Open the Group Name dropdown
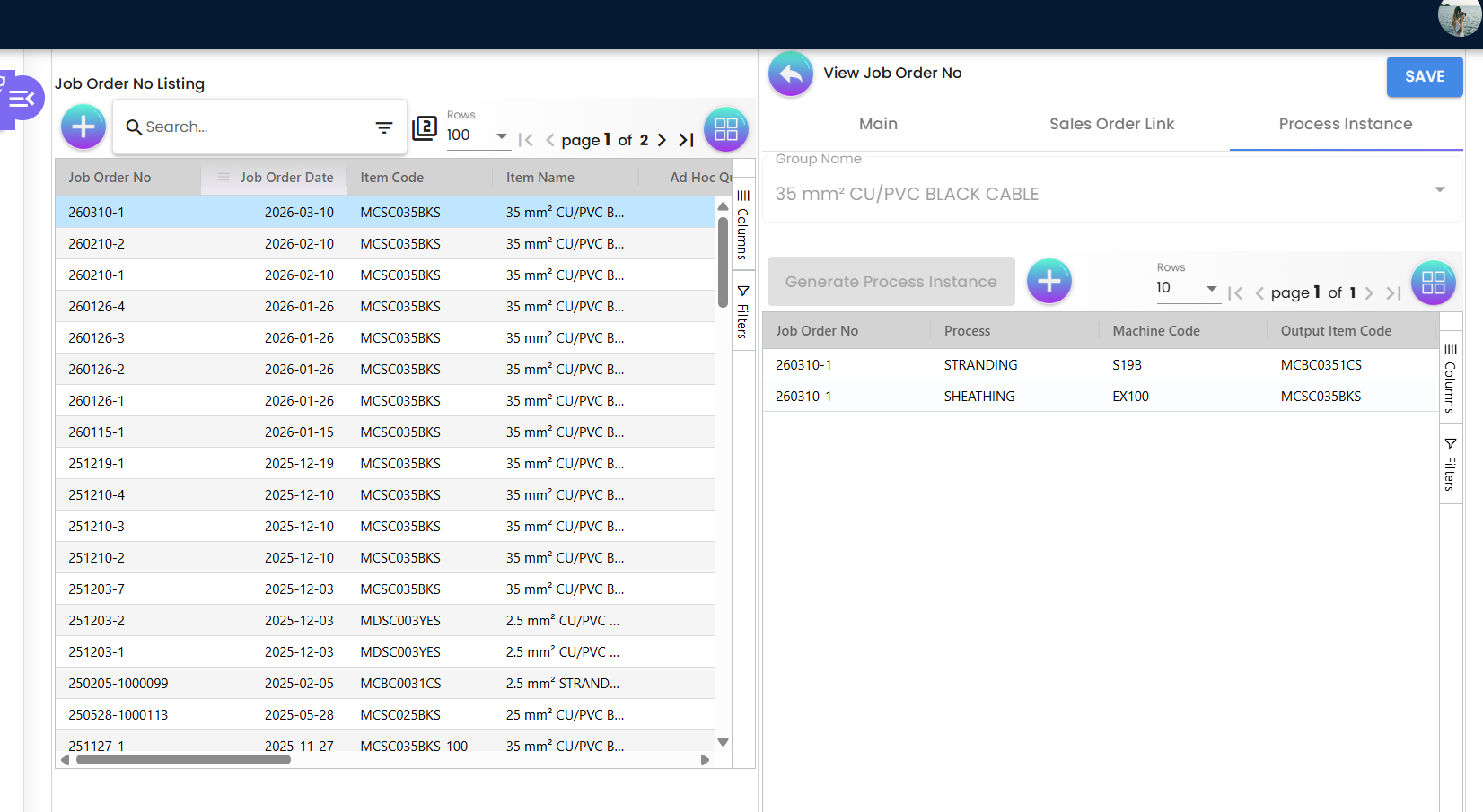This screenshot has height=812, width=1483. coord(1440,190)
